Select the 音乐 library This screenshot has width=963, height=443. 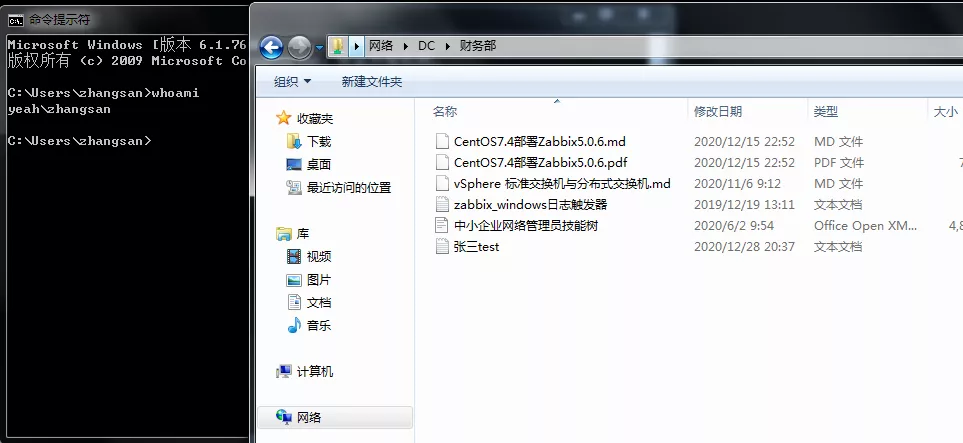(x=318, y=325)
